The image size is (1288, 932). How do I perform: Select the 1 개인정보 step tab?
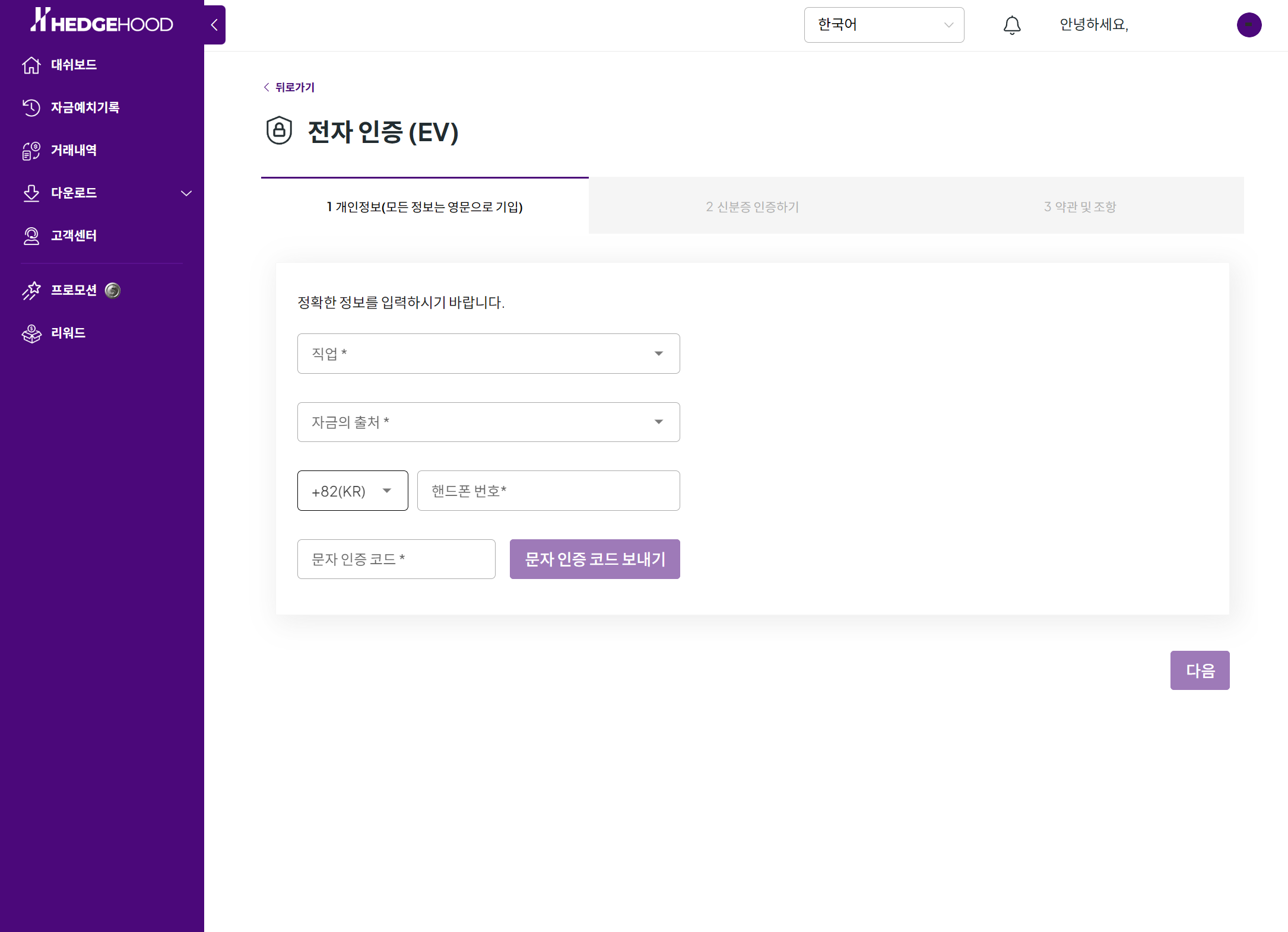[425, 206]
